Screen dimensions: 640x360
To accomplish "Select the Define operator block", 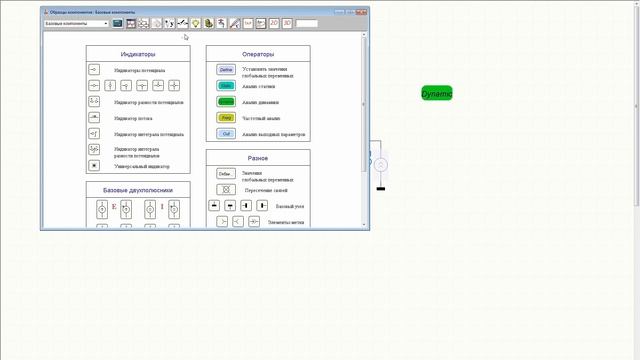I will coord(226,70).
